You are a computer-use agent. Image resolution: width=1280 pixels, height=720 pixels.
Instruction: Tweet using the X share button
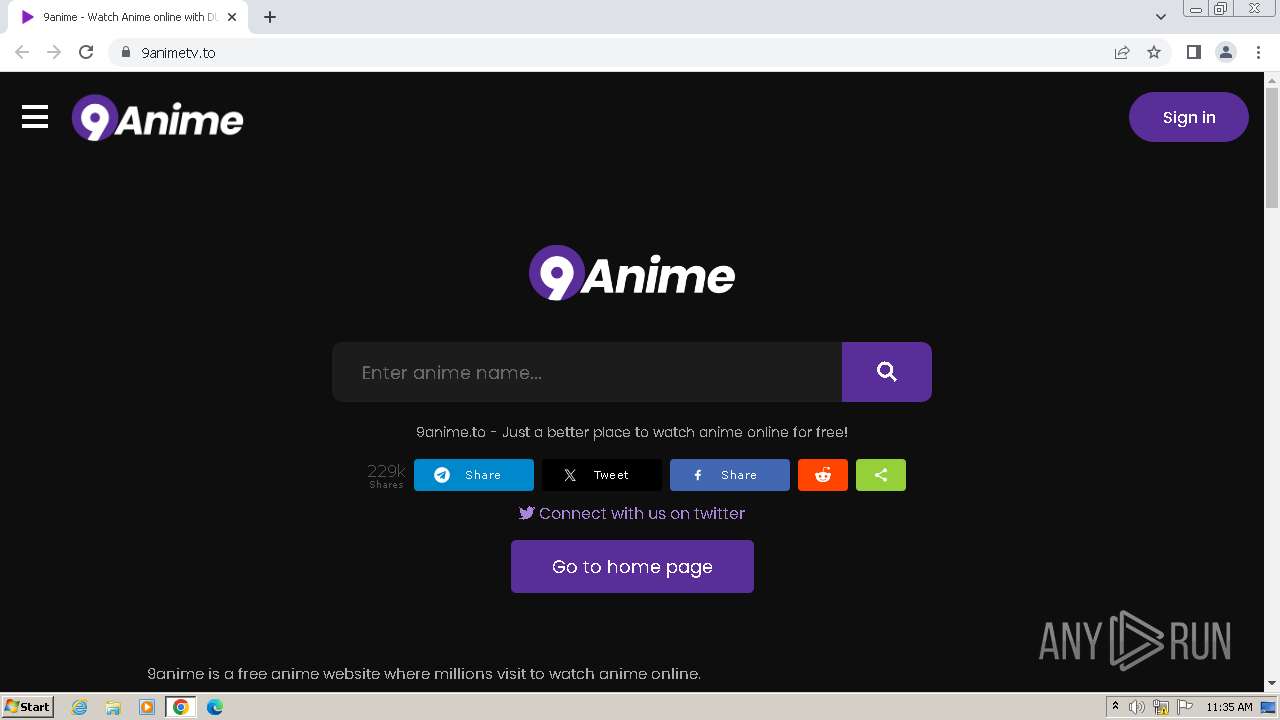pyautogui.click(x=602, y=475)
